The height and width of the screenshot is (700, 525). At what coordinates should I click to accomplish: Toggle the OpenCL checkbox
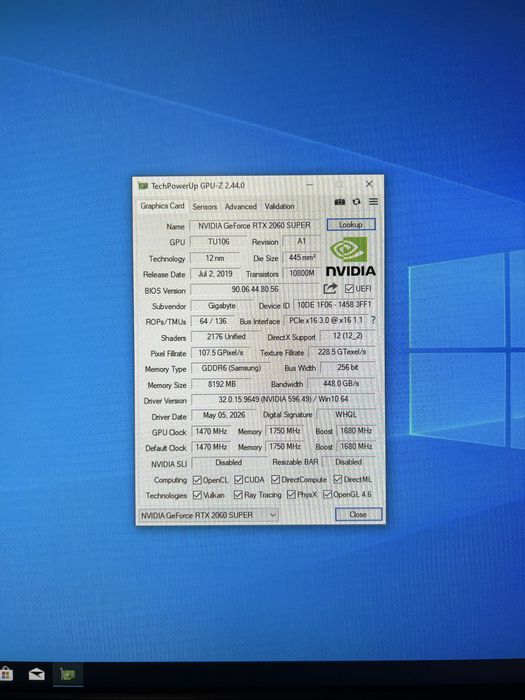[197, 480]
